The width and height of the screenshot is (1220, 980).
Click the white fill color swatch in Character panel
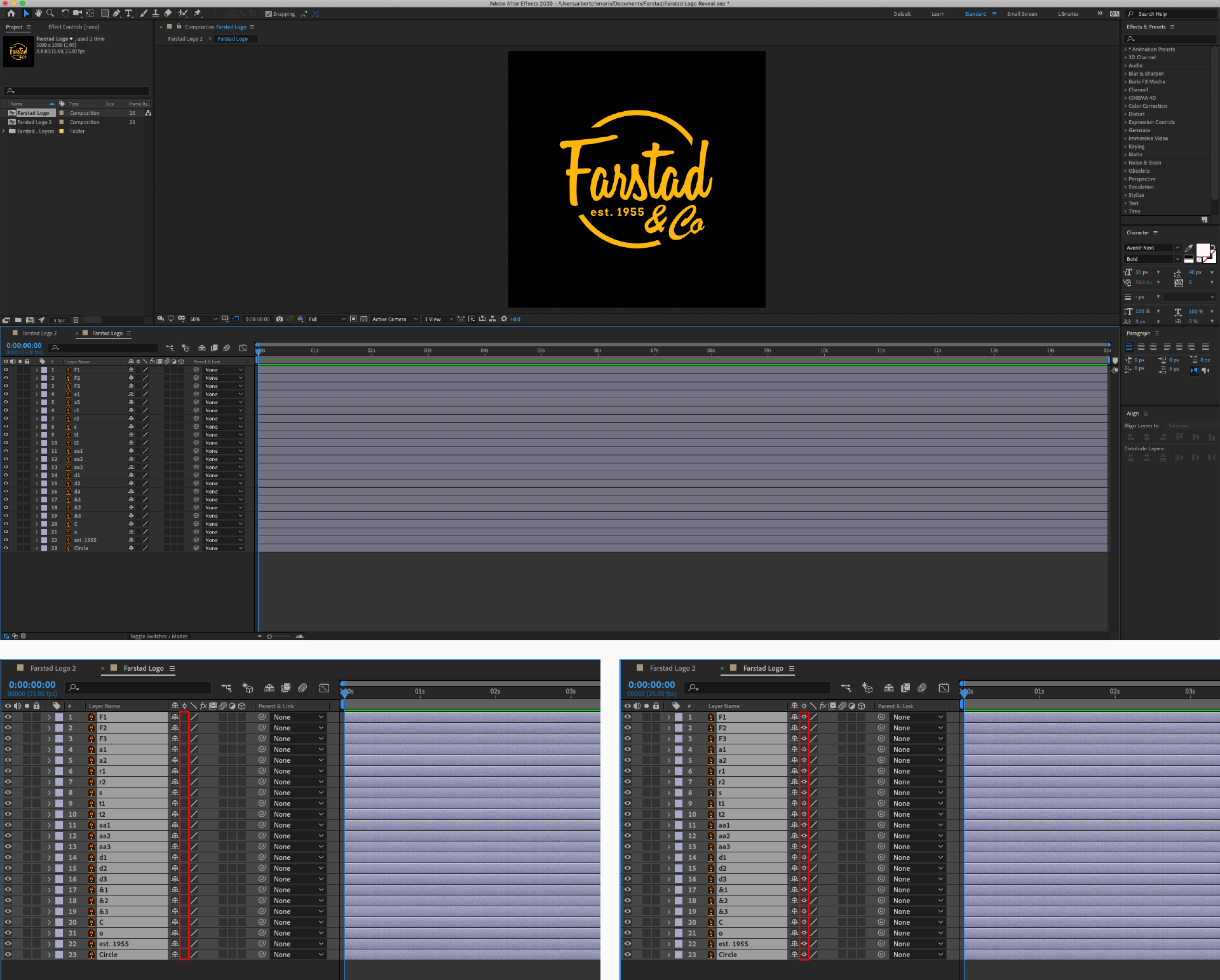tap(1203, 250)
